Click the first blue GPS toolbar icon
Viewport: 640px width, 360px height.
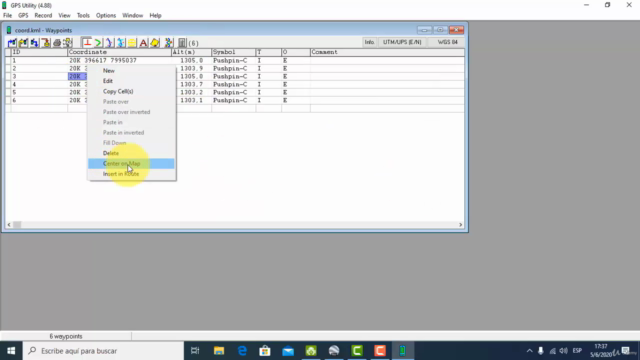pos(12,42)
